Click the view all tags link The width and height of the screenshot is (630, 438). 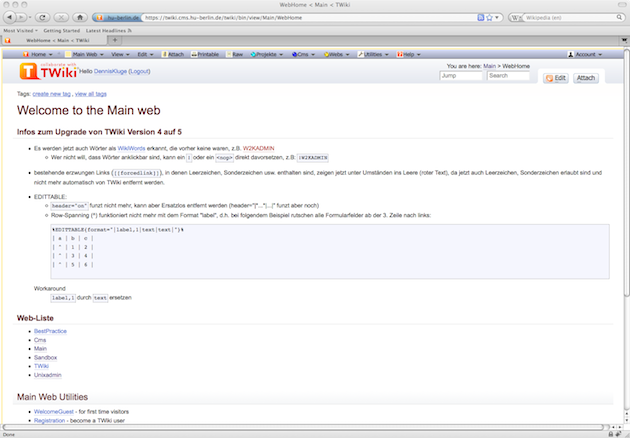[91, 94]
